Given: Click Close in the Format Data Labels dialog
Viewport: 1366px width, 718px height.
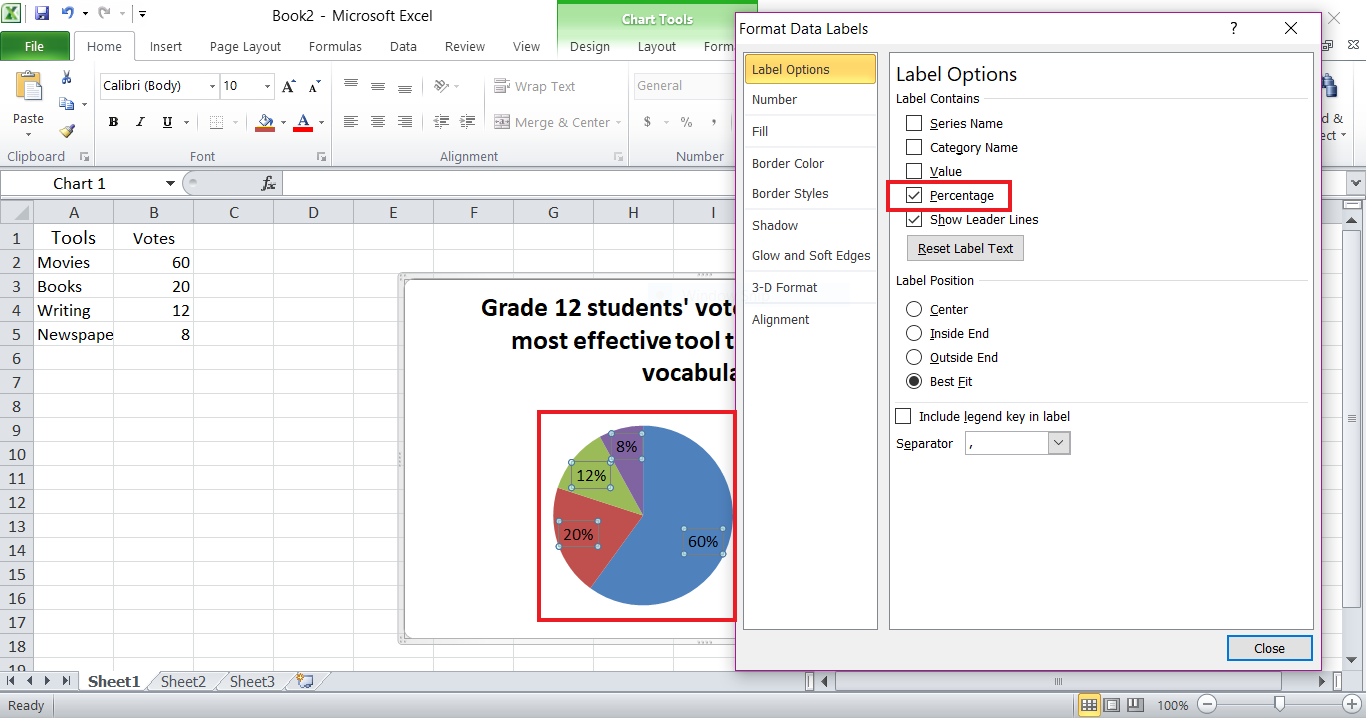Looking at the screenshot, I should 1268,648.
